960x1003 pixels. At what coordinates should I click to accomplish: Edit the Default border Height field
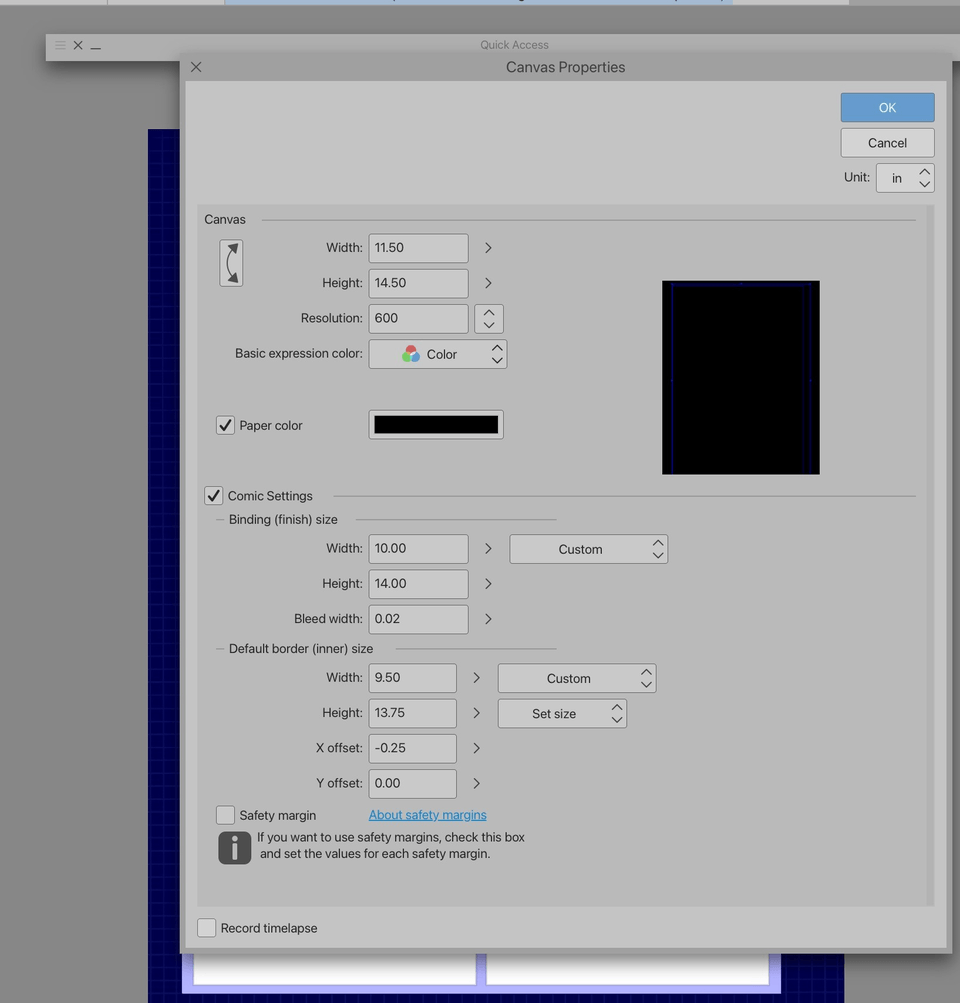tap(413, 713)
